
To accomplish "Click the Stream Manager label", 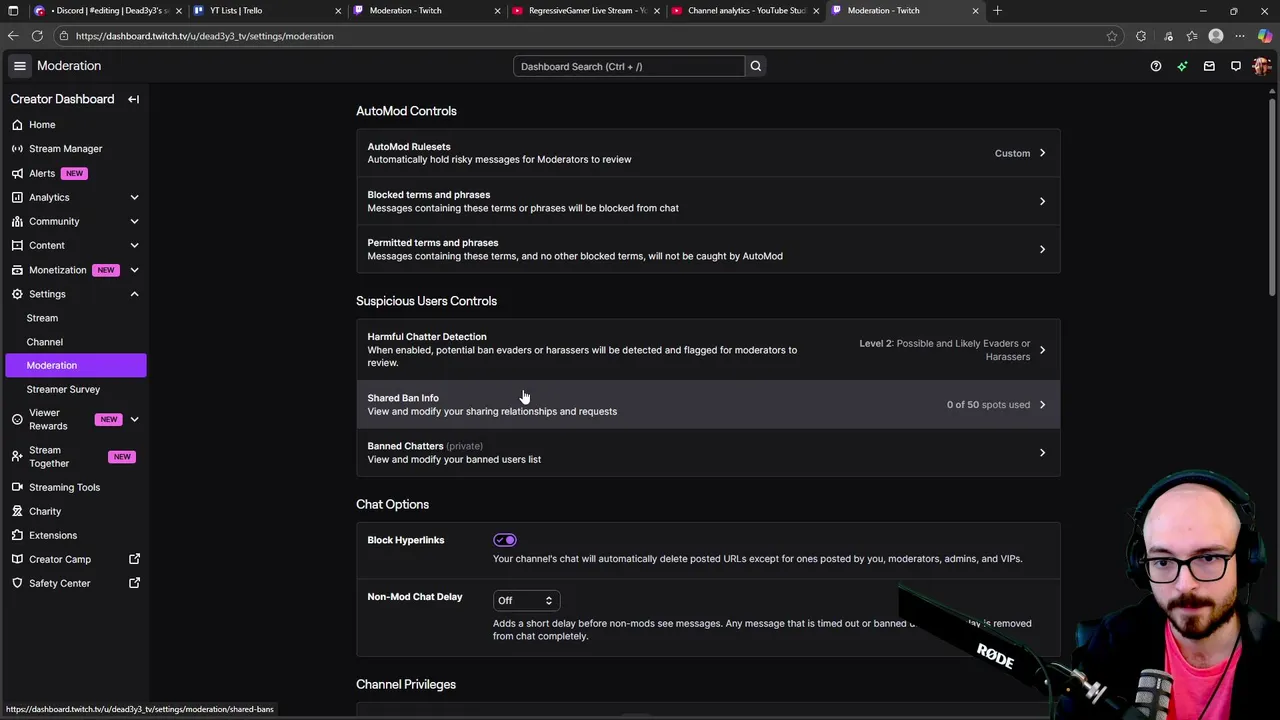I will coord(66,149).
